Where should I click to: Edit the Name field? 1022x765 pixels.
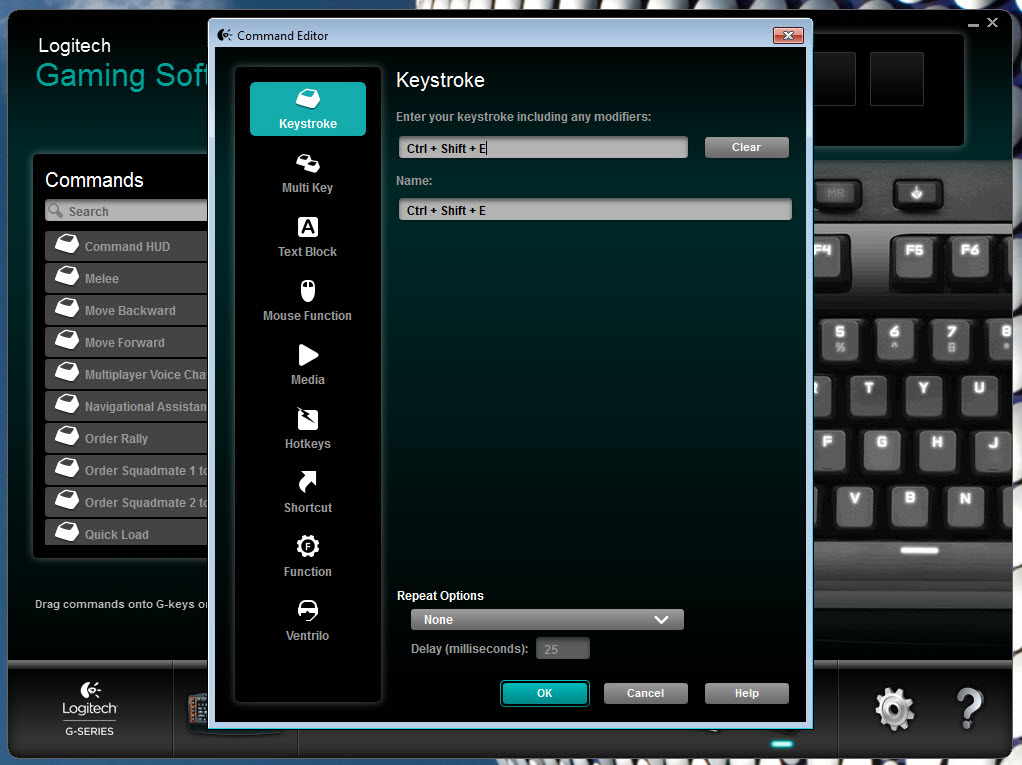point(595,210)
